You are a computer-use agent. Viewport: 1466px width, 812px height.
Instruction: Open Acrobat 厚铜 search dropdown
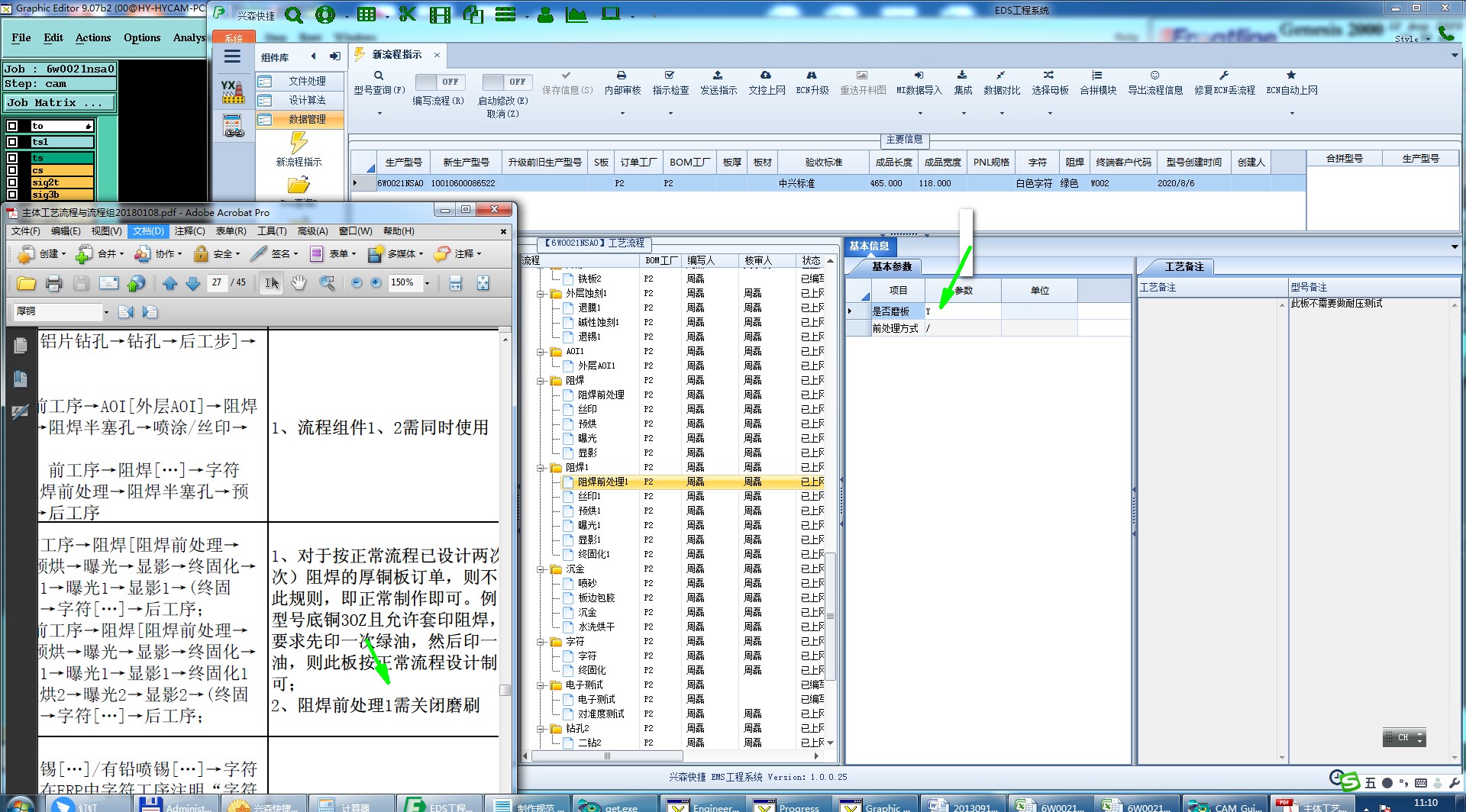(106, 311)
